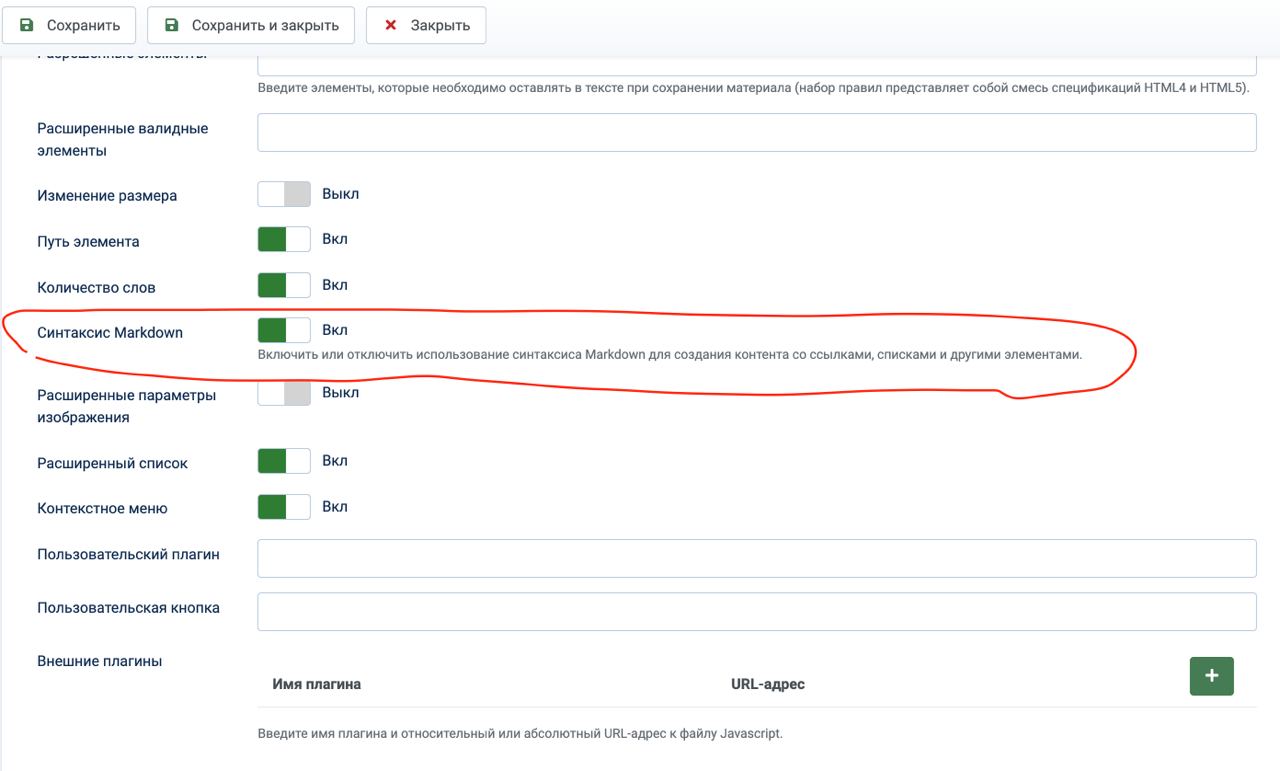The width and height of the screenshot is (1280, 771).
Task: Enable Расширенные параметры изображения switch
Action: tap(284, 393)
